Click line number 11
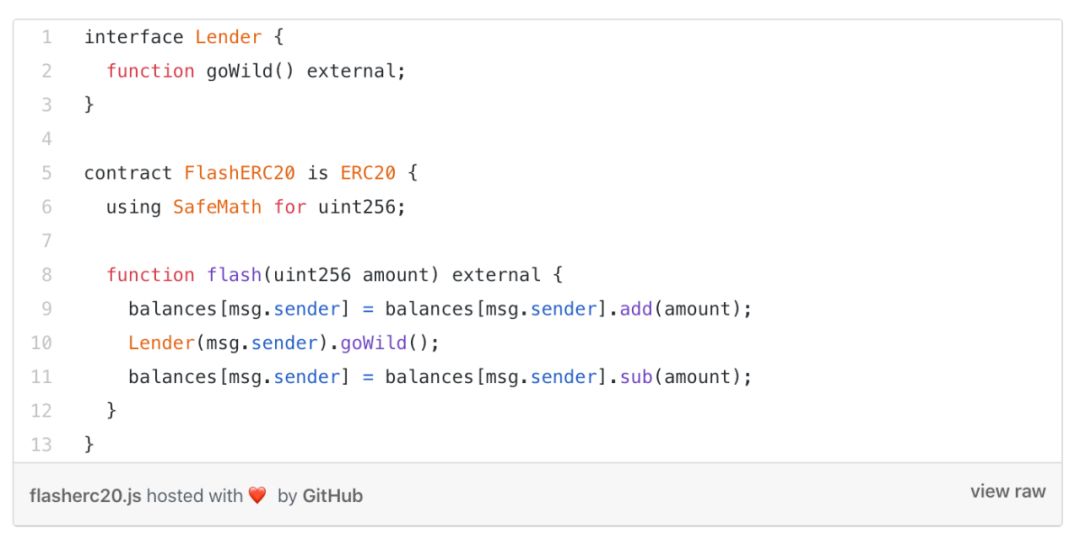Viewport: 1080px width, 545px height. pyautogui.click(x=41, y=377)
